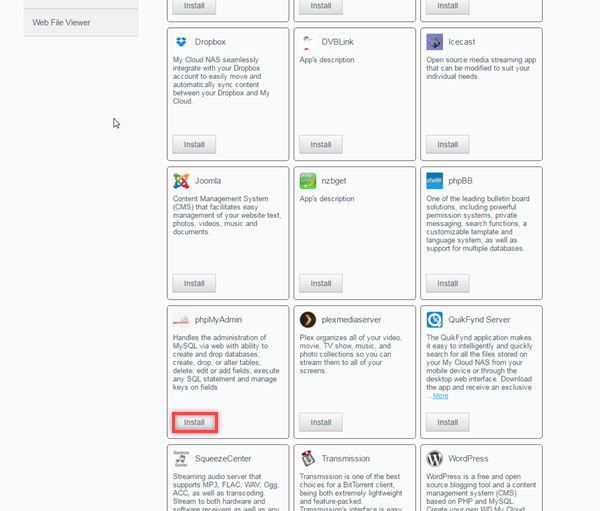Image resolution: width=600 pixels, height=511 pixels.
Task: Click the WordPress app icon
Action: [435, 459]
